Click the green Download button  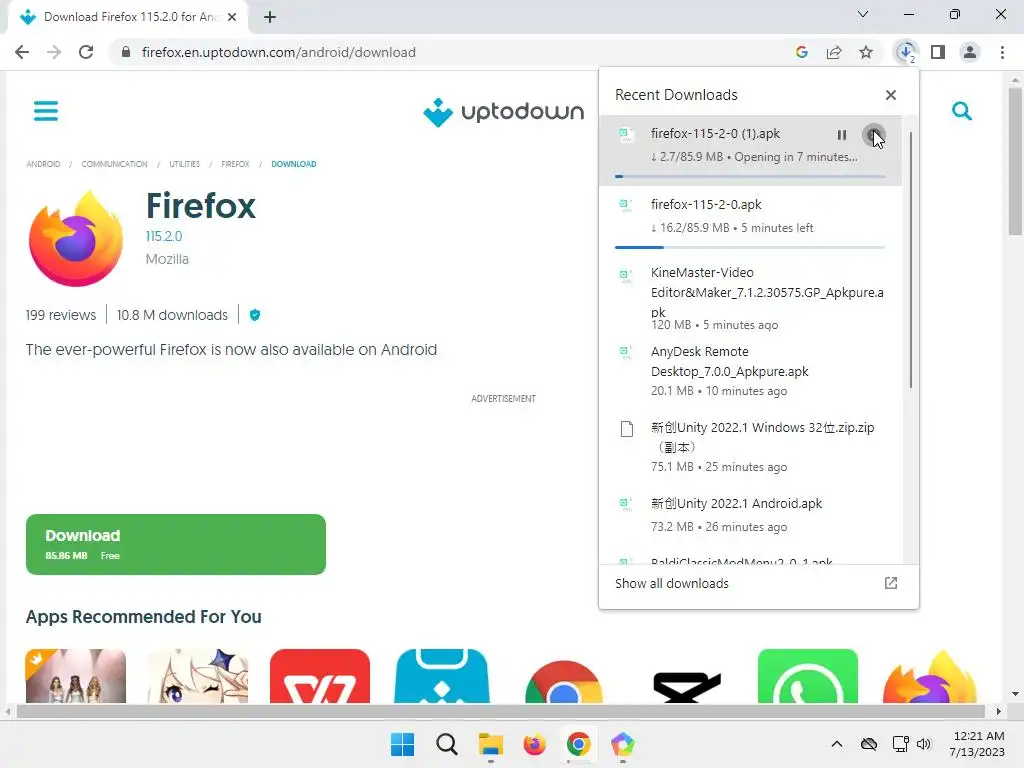click(176, 545)
